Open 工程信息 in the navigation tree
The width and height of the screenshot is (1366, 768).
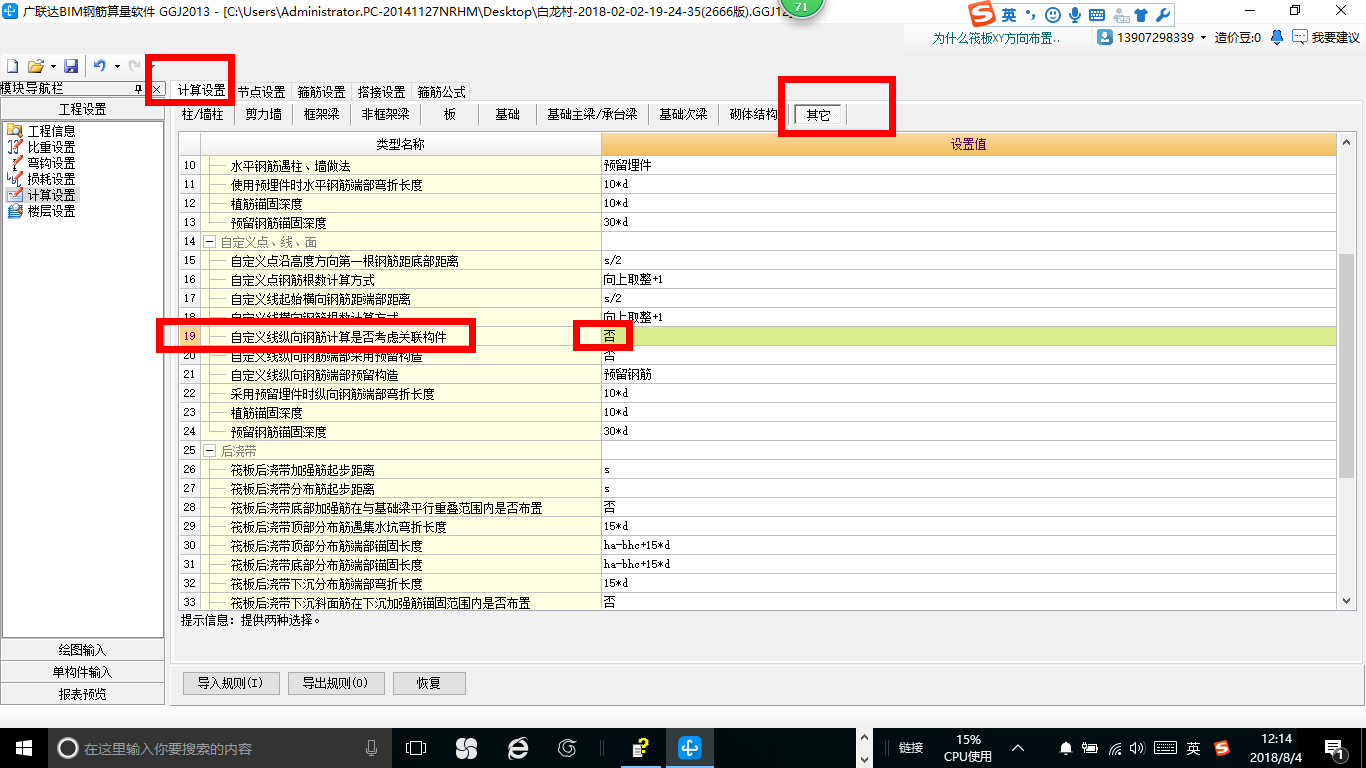51,131
